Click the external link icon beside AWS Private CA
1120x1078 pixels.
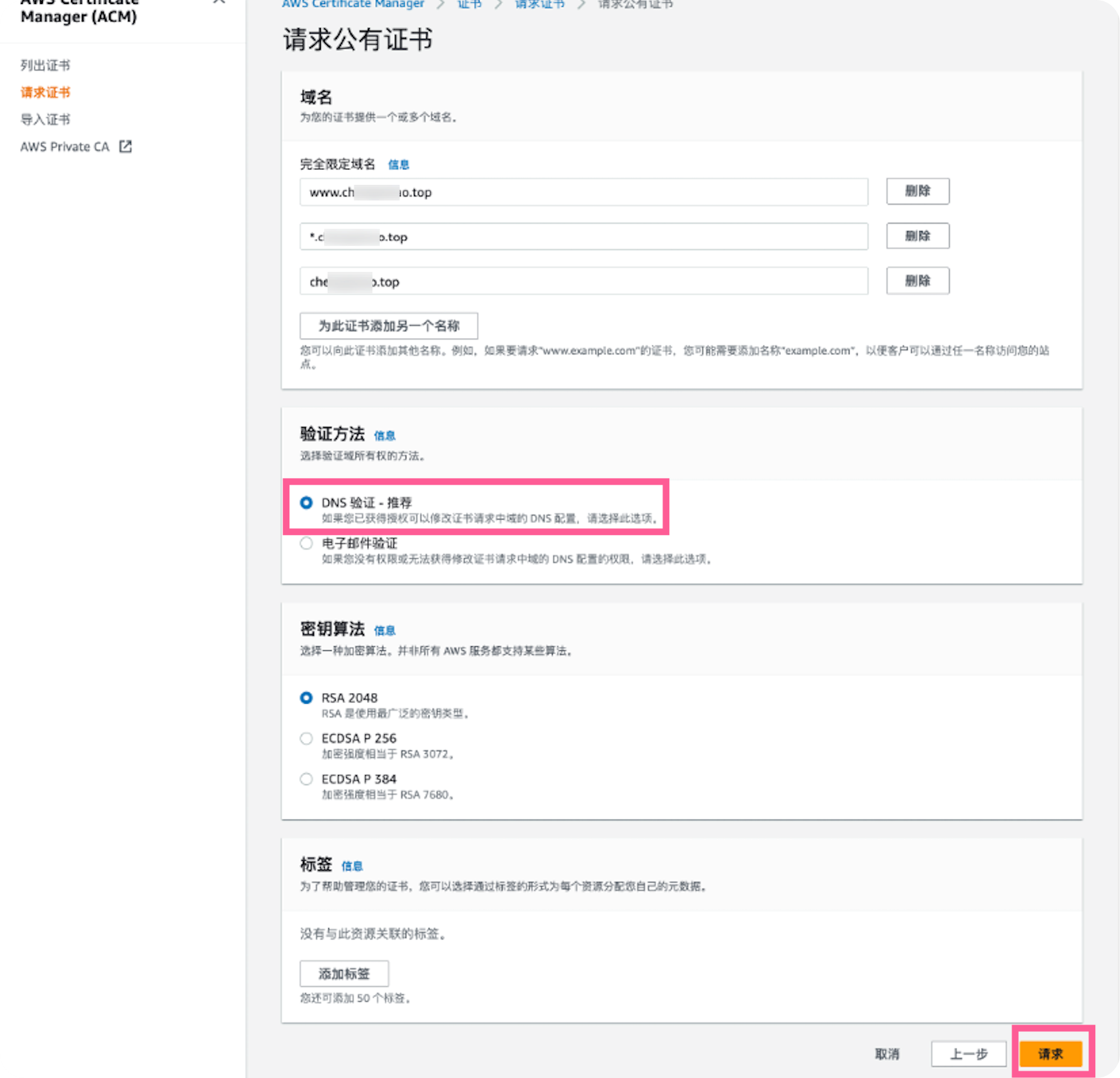125,147
